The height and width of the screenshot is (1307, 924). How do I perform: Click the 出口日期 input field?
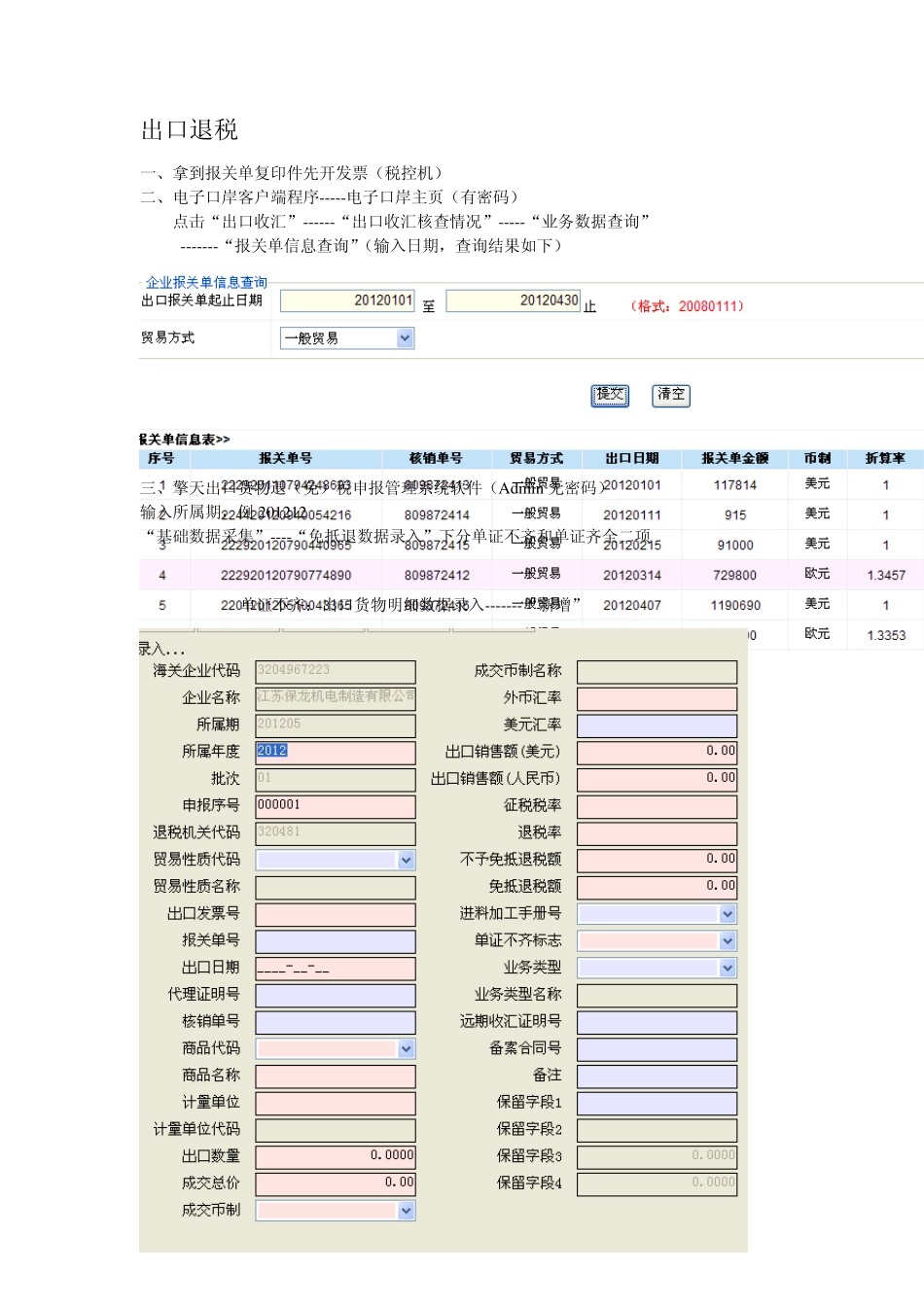336,968
